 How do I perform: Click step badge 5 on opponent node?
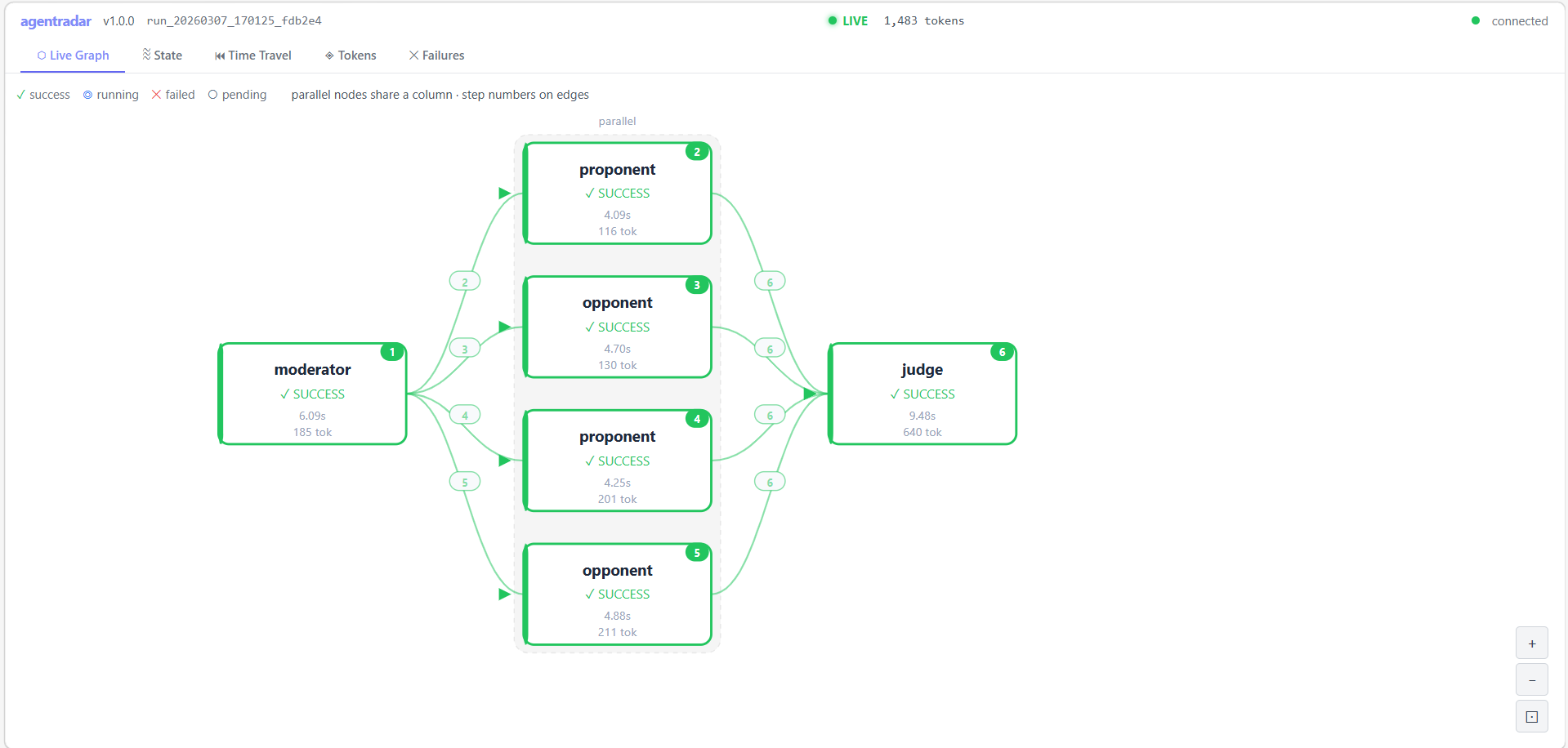click(697, 553)
